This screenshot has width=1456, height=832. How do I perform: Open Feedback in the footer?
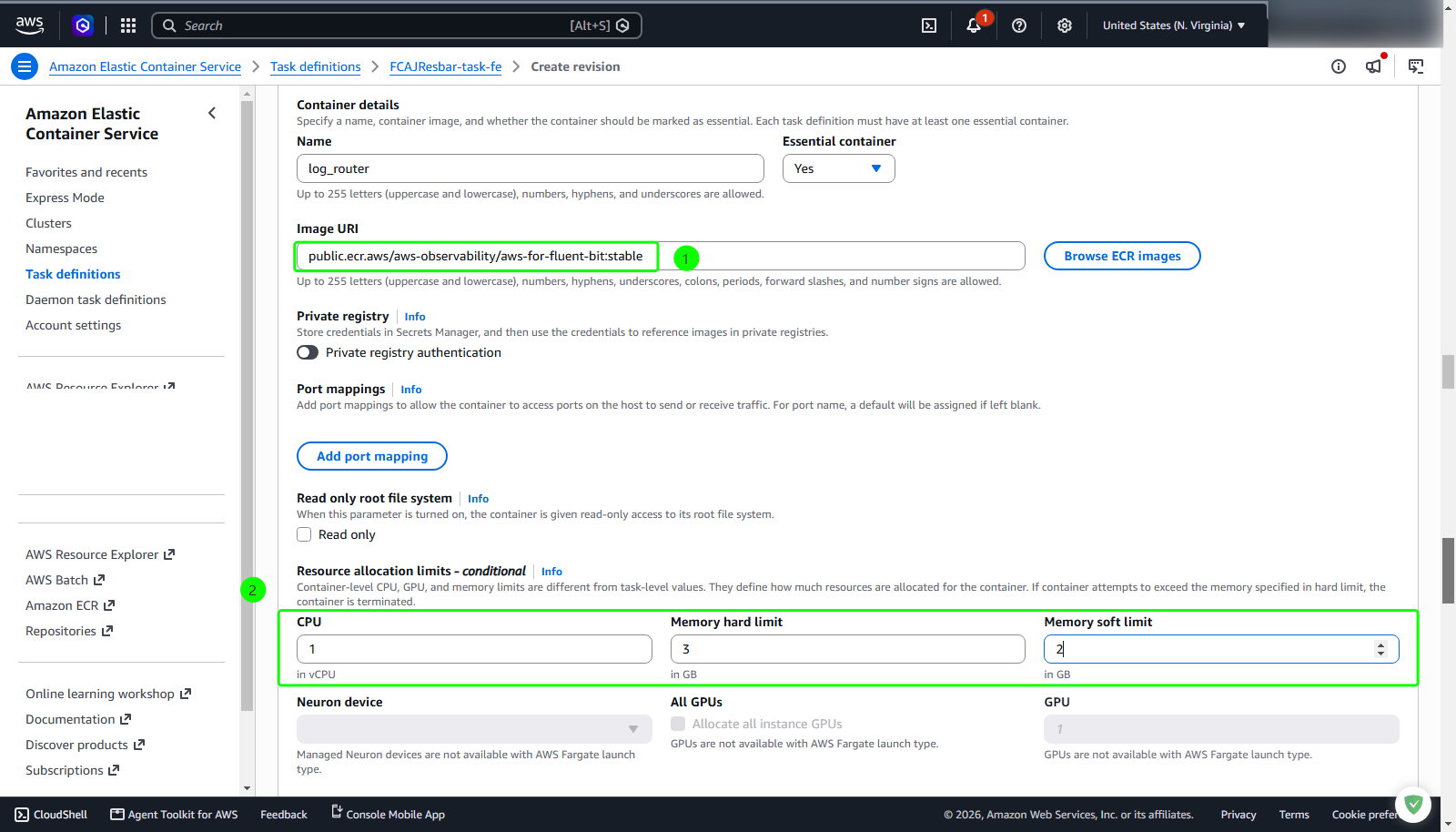[x=284, y=815]
